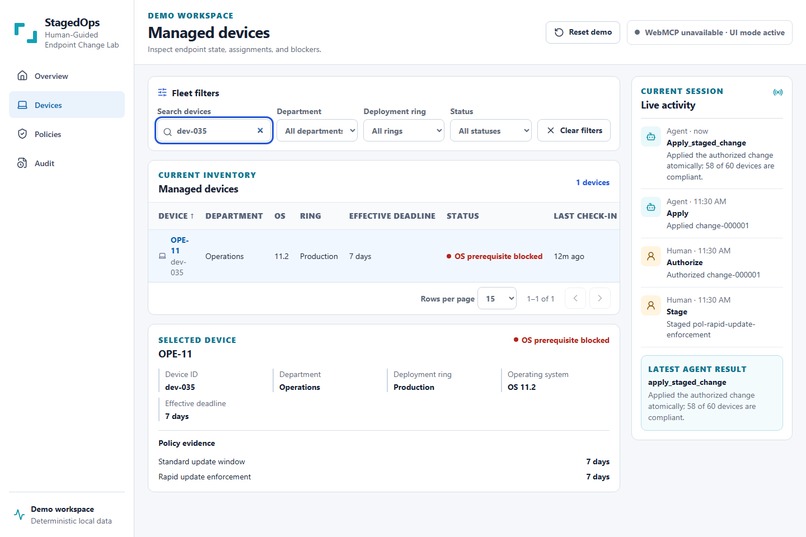Screen dimensions: 806x537
Task: Select the Apply_staged_change activity entry
Action: pyautogui.click(x=712, y=154)
